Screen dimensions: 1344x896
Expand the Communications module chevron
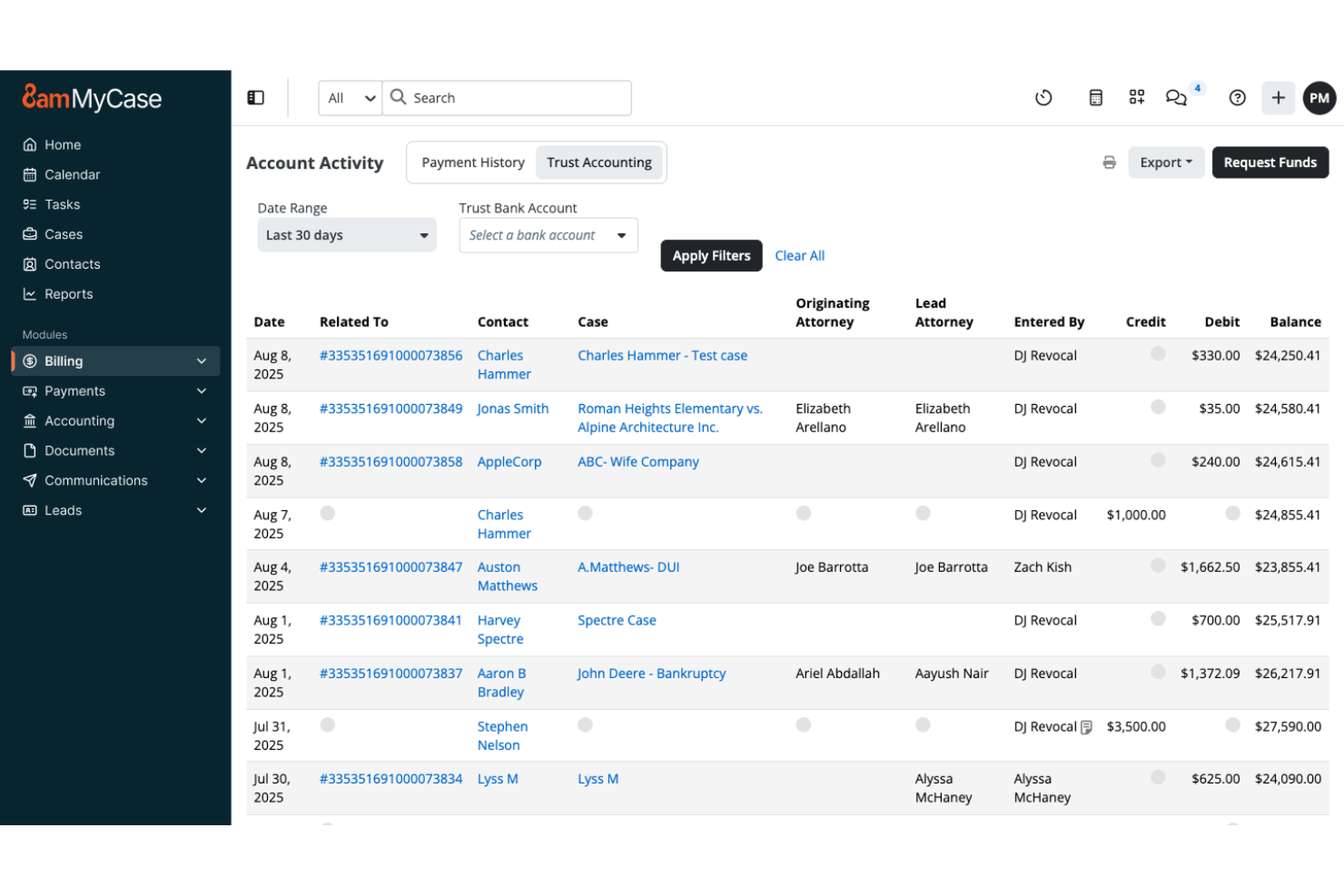(202, 480)
